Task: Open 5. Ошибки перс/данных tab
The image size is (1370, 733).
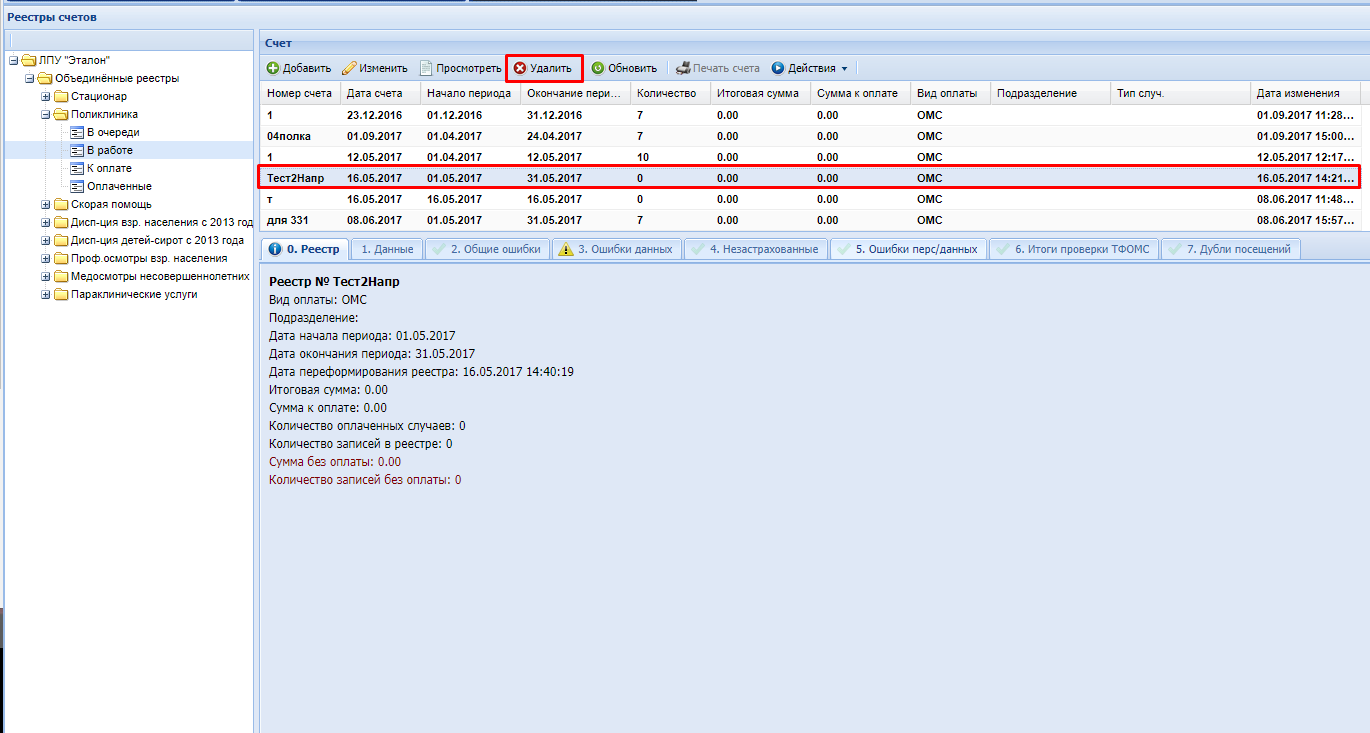Action: tap(908, 249)
